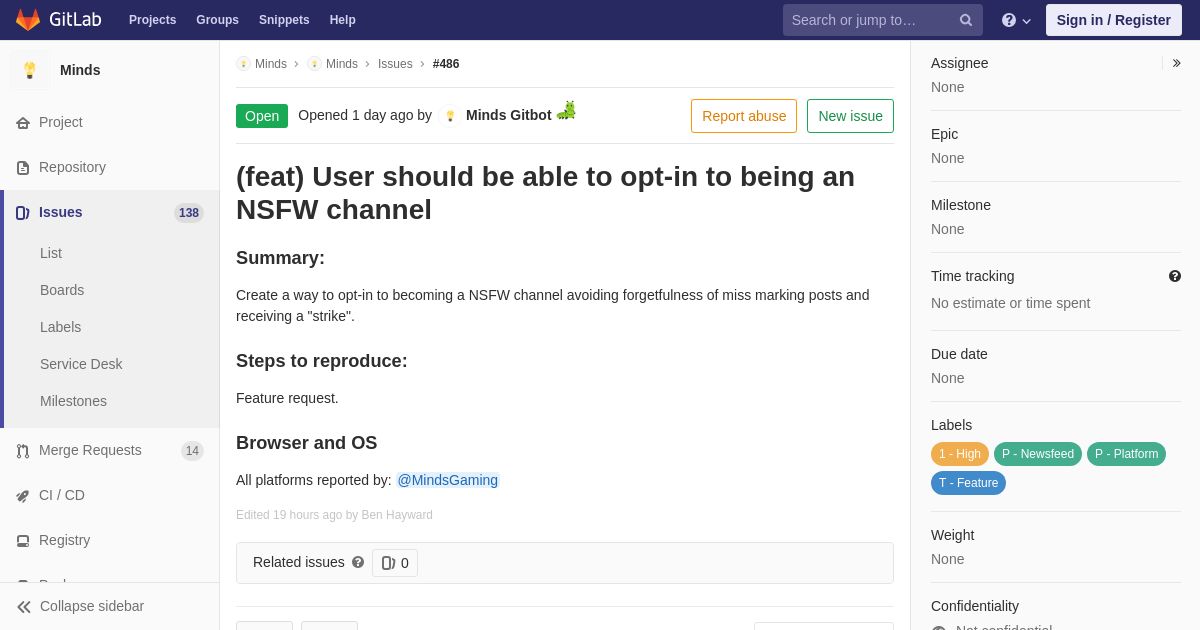
Task: Click the Time tracking help icon
Action: tap(1175, 276)
